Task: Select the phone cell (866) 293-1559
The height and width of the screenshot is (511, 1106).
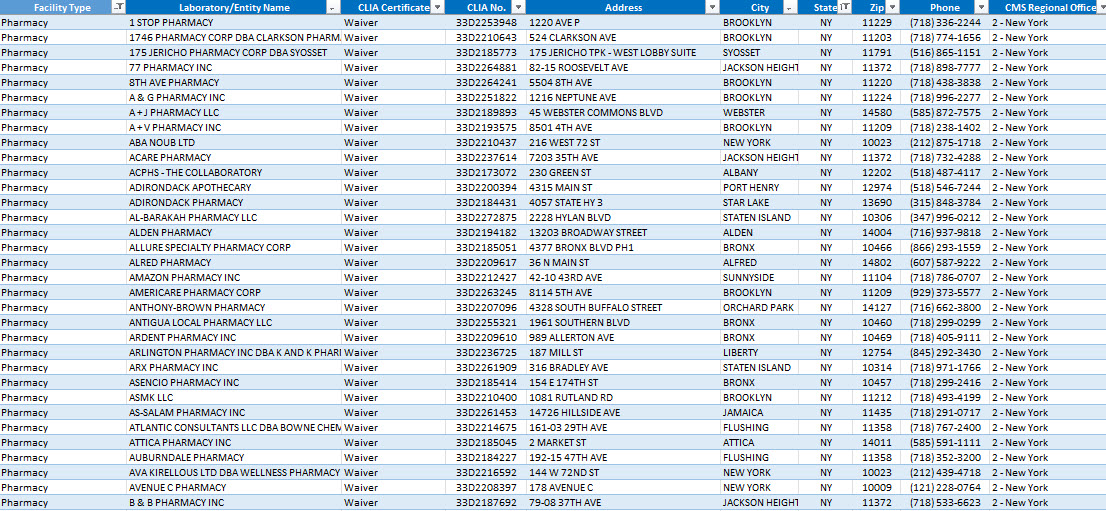Action: click(945, 248)
